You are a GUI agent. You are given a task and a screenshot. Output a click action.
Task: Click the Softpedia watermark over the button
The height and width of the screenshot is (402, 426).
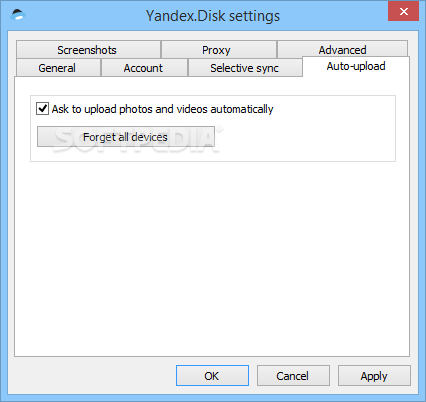pyautogui.click(x=137, y=139)
